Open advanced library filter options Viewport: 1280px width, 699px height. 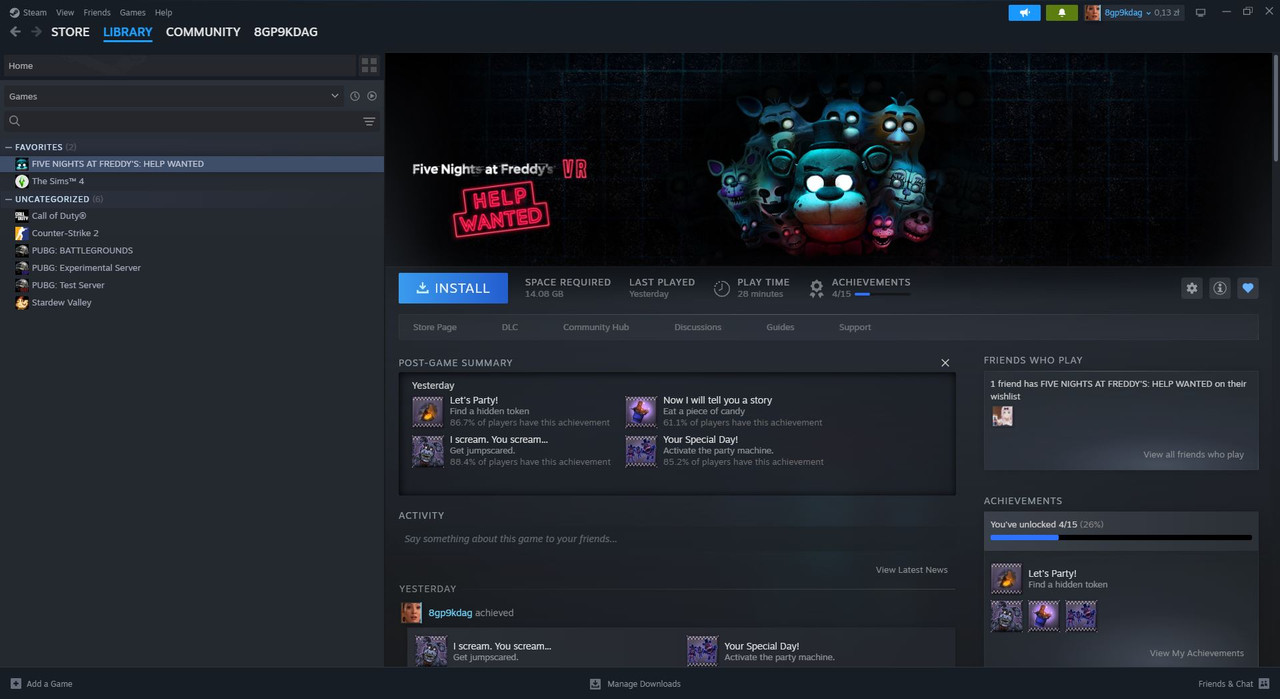click(369, 121)
